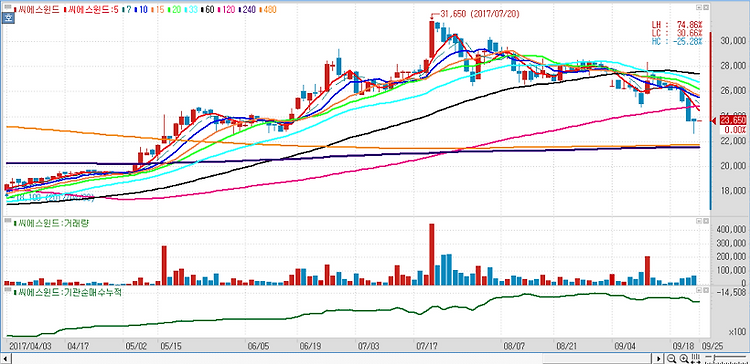Click the gray handle icon on price panel
Screen dimensions: 750x364
click(8, 7)
